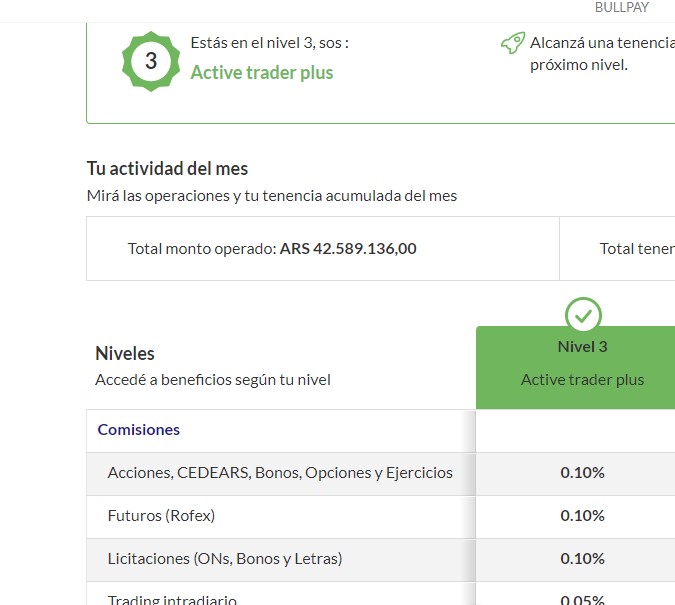Select the Licitaciones (ONs, Bonos y Letras) row
Viewport: 675px width, 605px height.
click(225, 559)
